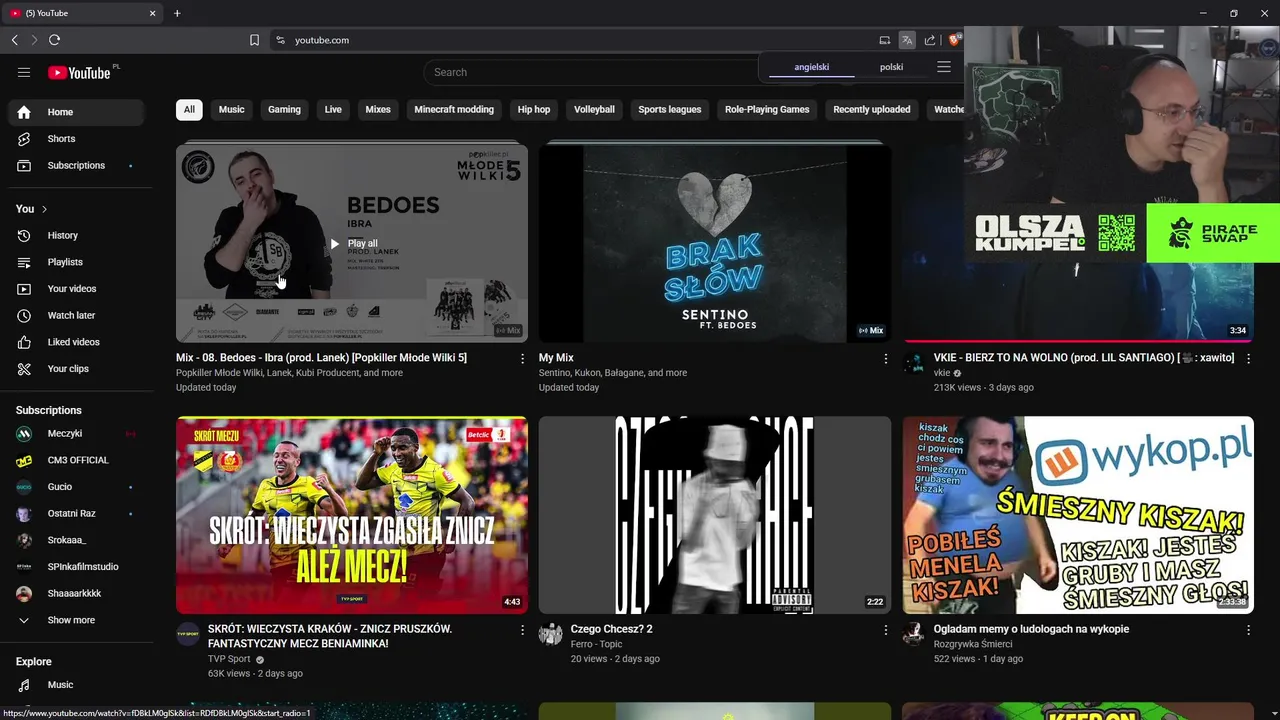Open more options for Bedoes Ibra mix
Screen dimensions: 1280x720
pyautogui.click(x=522, y=358)
